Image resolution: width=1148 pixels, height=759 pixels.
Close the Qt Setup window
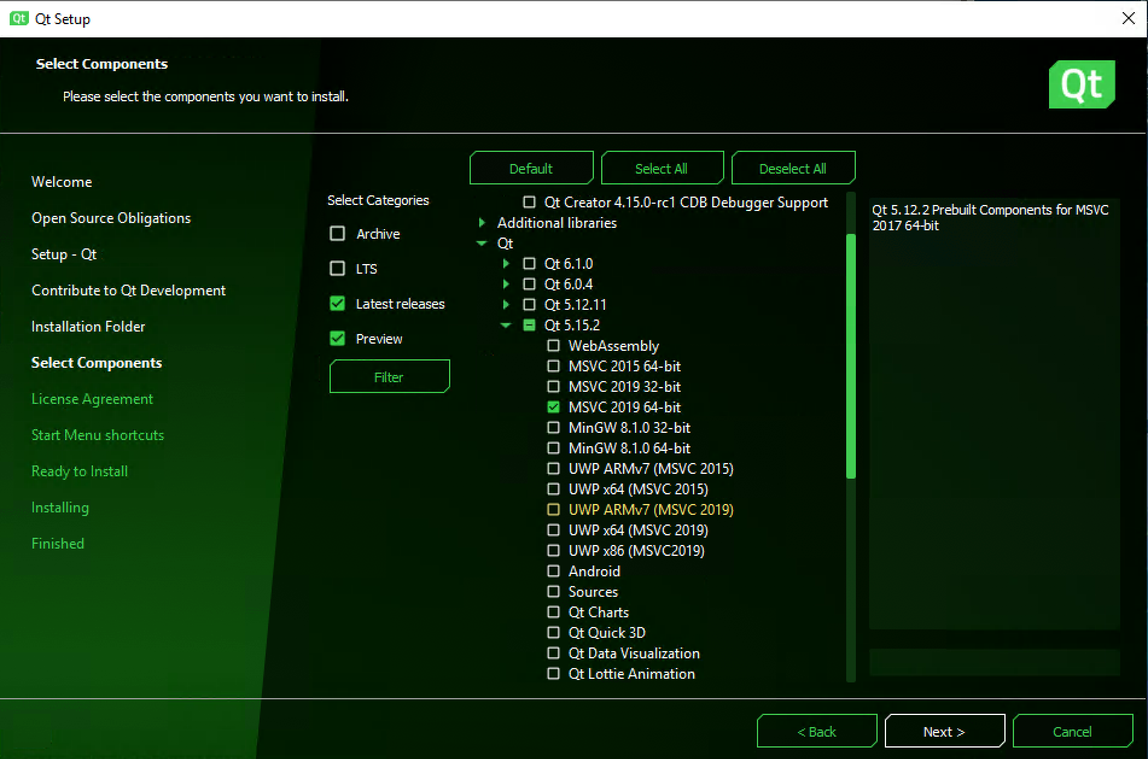click(x=1128, y=18)
